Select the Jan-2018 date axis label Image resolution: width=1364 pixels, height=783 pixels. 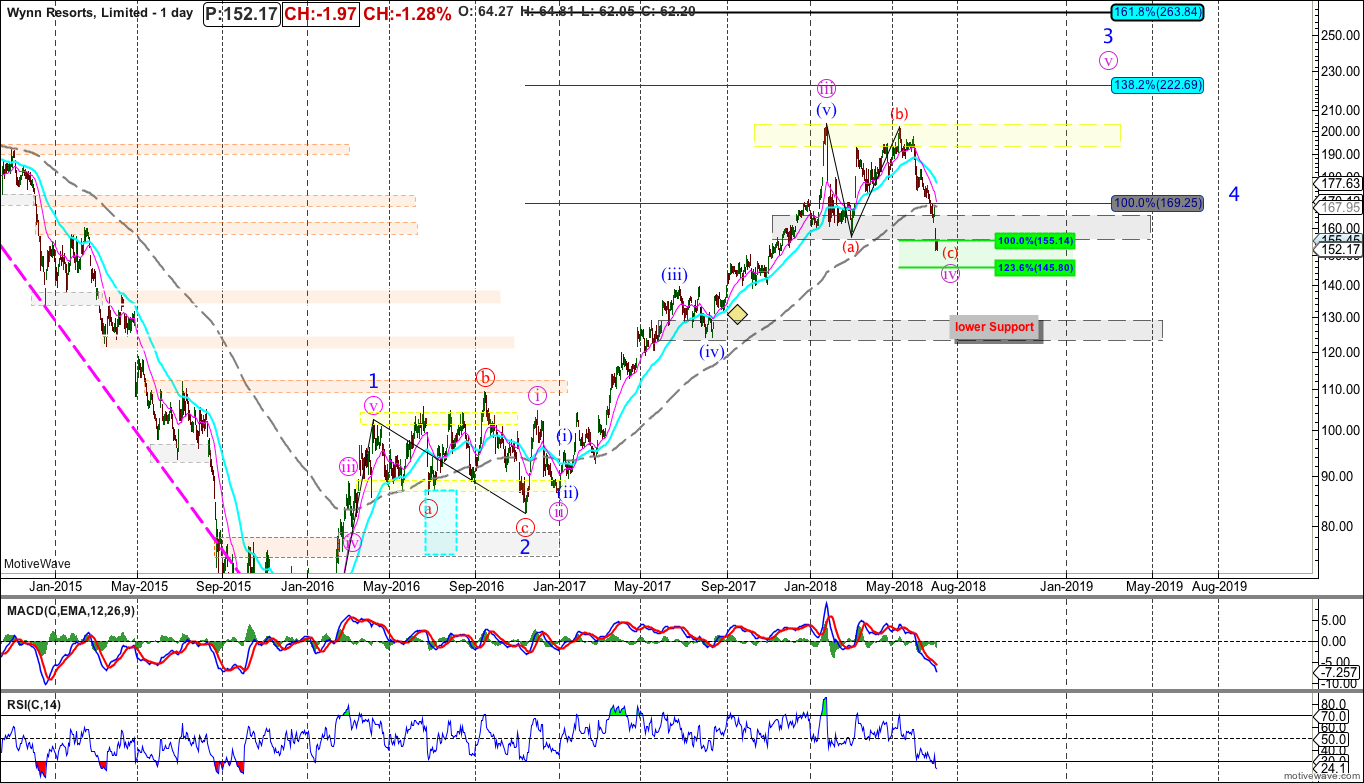pyautogui.click(x=810, y=586)
